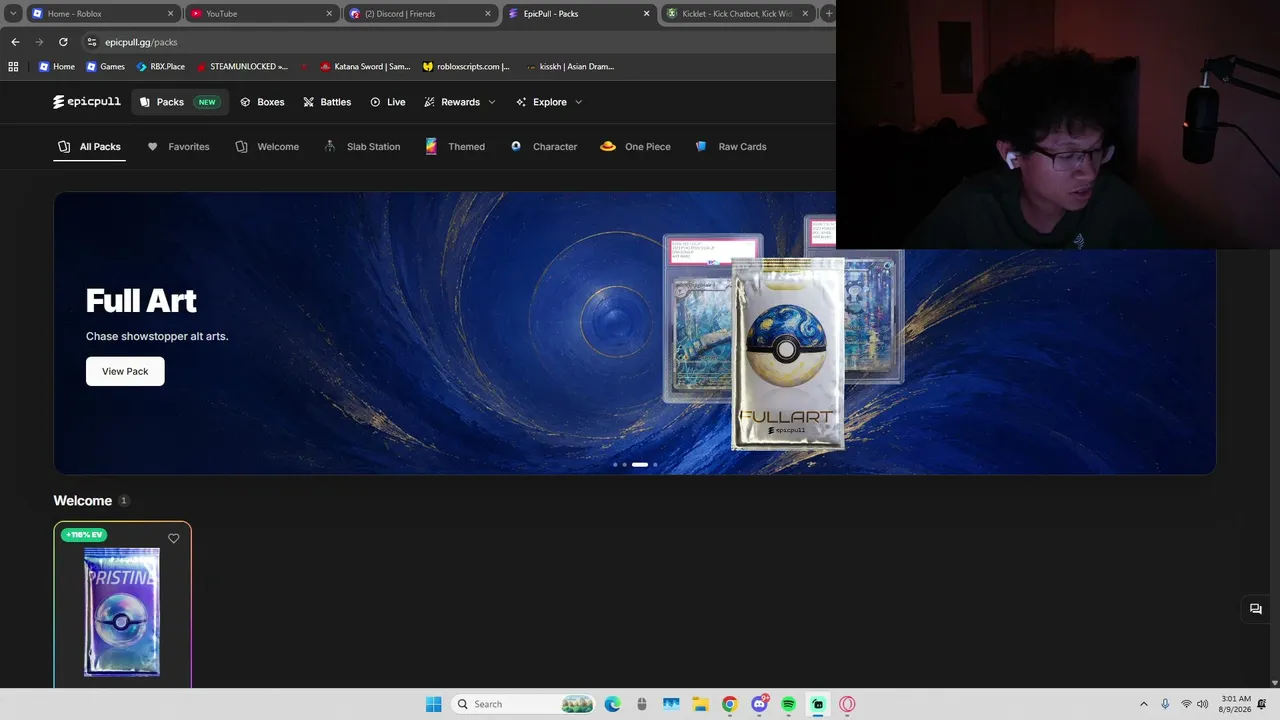Open the Character category tab
Viewport: 1280px width, 720px height.
pyautogui.click(x=543, y=147)
